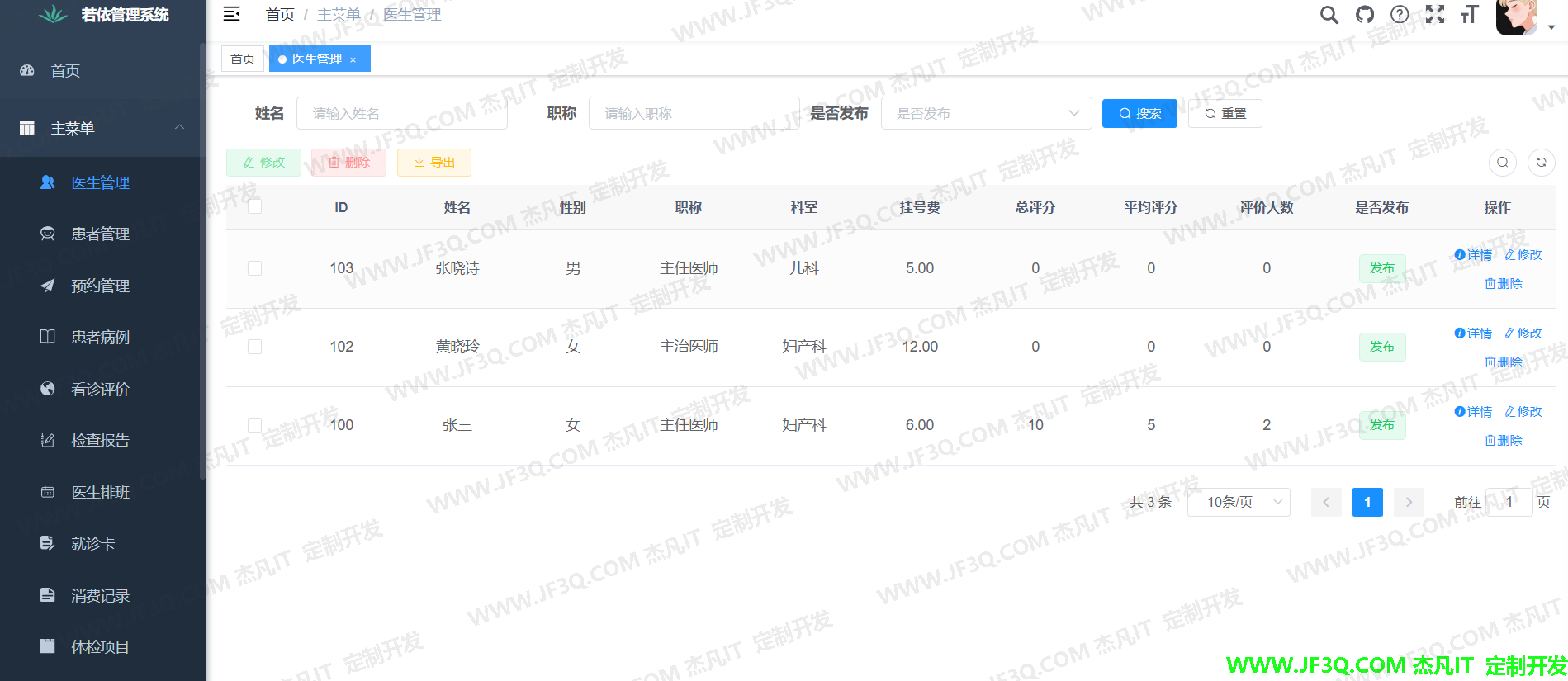Open the header search magnifier icon
This screenshot has height=681, width=1568.
point(1329,15)
